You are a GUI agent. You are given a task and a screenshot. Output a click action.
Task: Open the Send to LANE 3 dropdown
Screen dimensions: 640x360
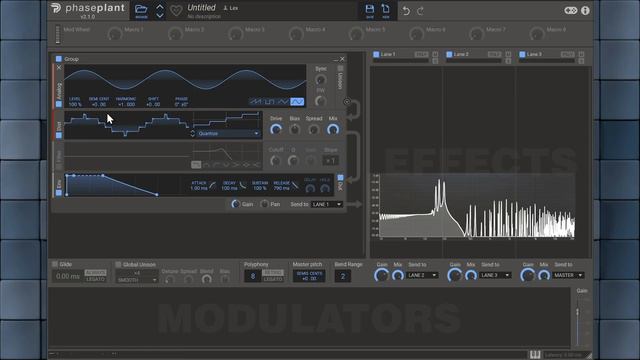click(x=495, y=275)
